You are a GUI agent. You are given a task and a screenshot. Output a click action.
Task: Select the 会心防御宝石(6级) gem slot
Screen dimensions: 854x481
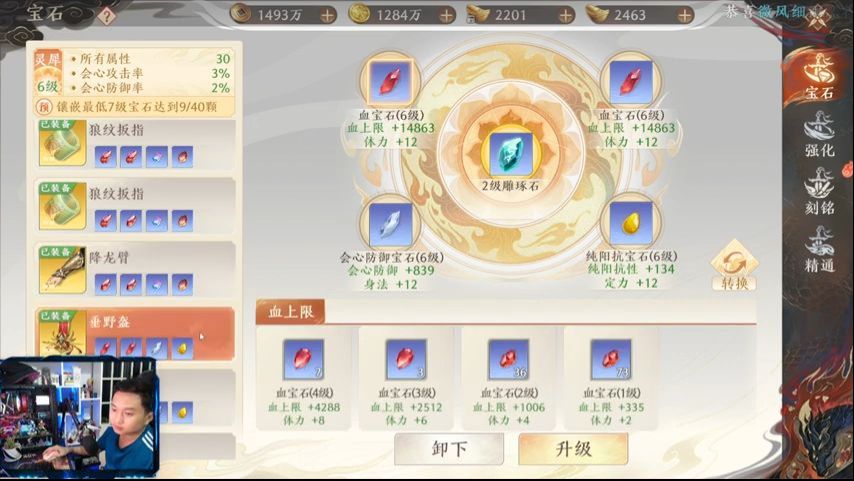pyautogui.click(x=390, y=223)
